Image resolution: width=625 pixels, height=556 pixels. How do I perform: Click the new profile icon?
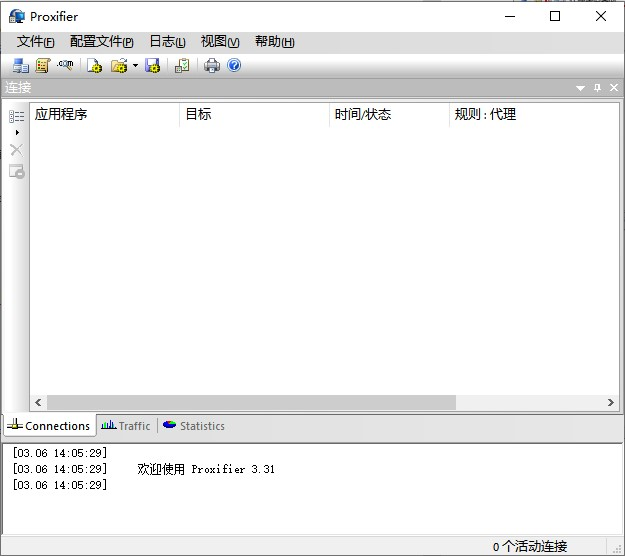coord(94,66)
